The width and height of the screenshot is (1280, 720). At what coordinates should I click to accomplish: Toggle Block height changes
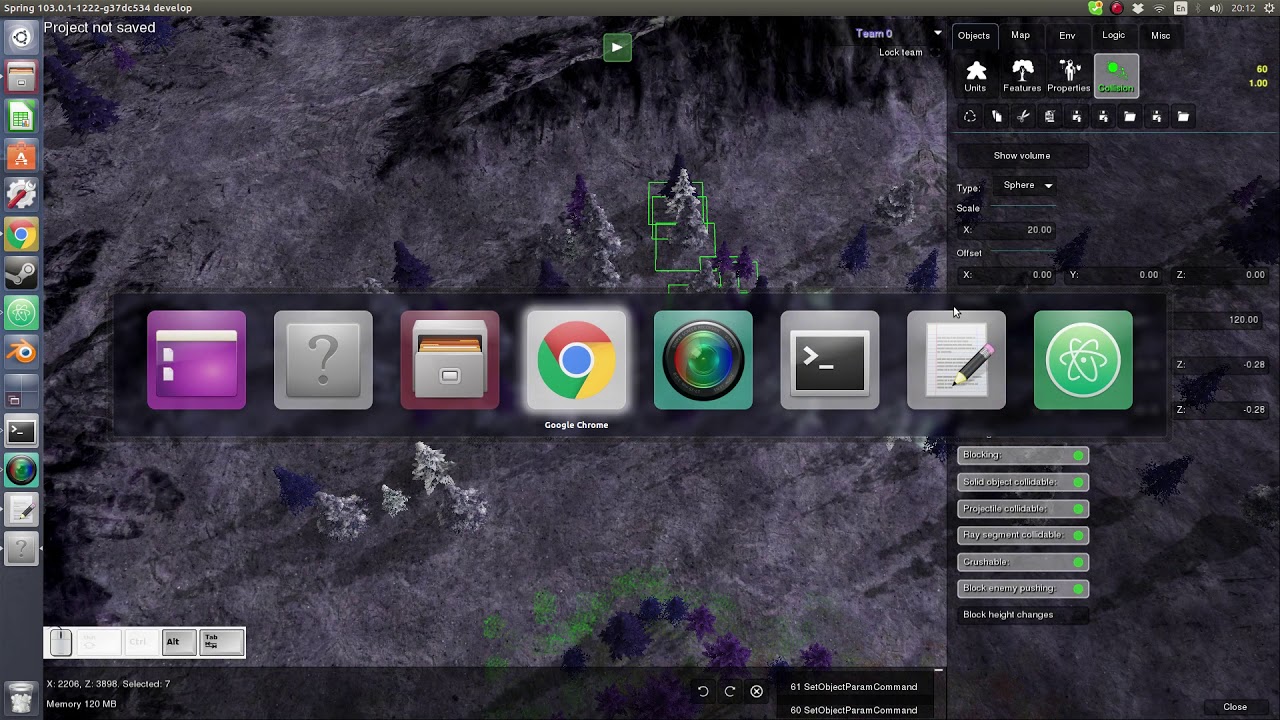tap(1023, 615)
